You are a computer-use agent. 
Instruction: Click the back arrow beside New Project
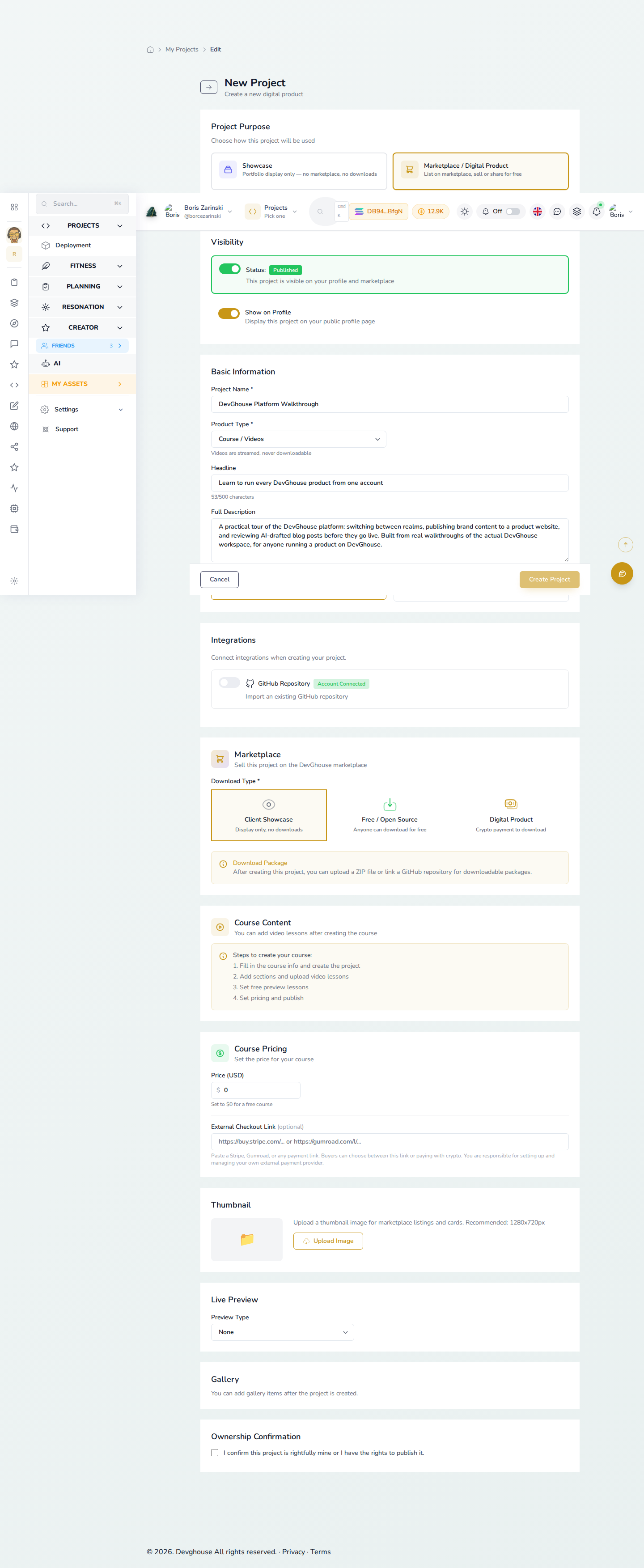click(209, 87)
